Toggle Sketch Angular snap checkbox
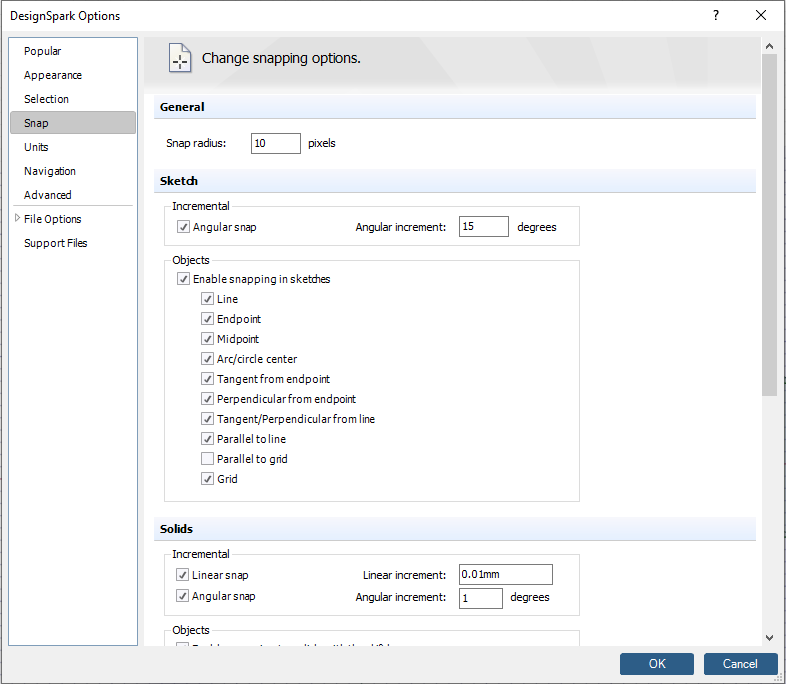The height and width of the screenshot is (684, 786). tap(183, 227)
